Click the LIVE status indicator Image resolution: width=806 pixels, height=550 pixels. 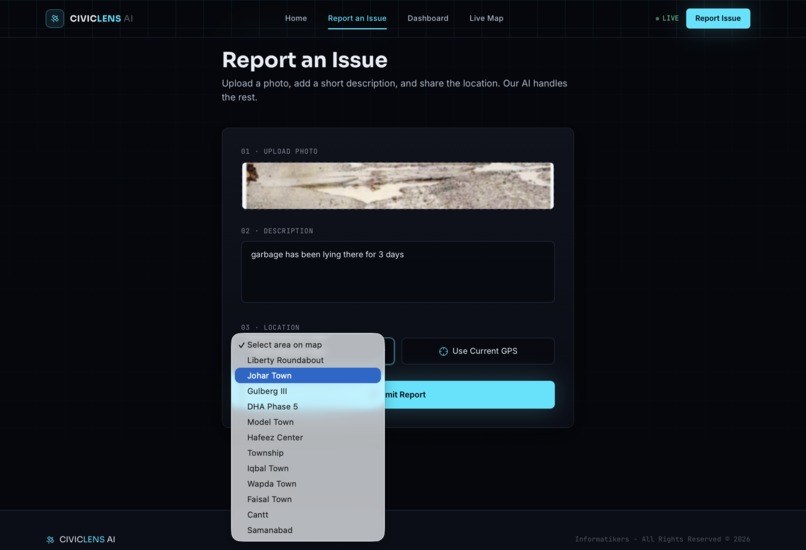click(x=667, y=18)
